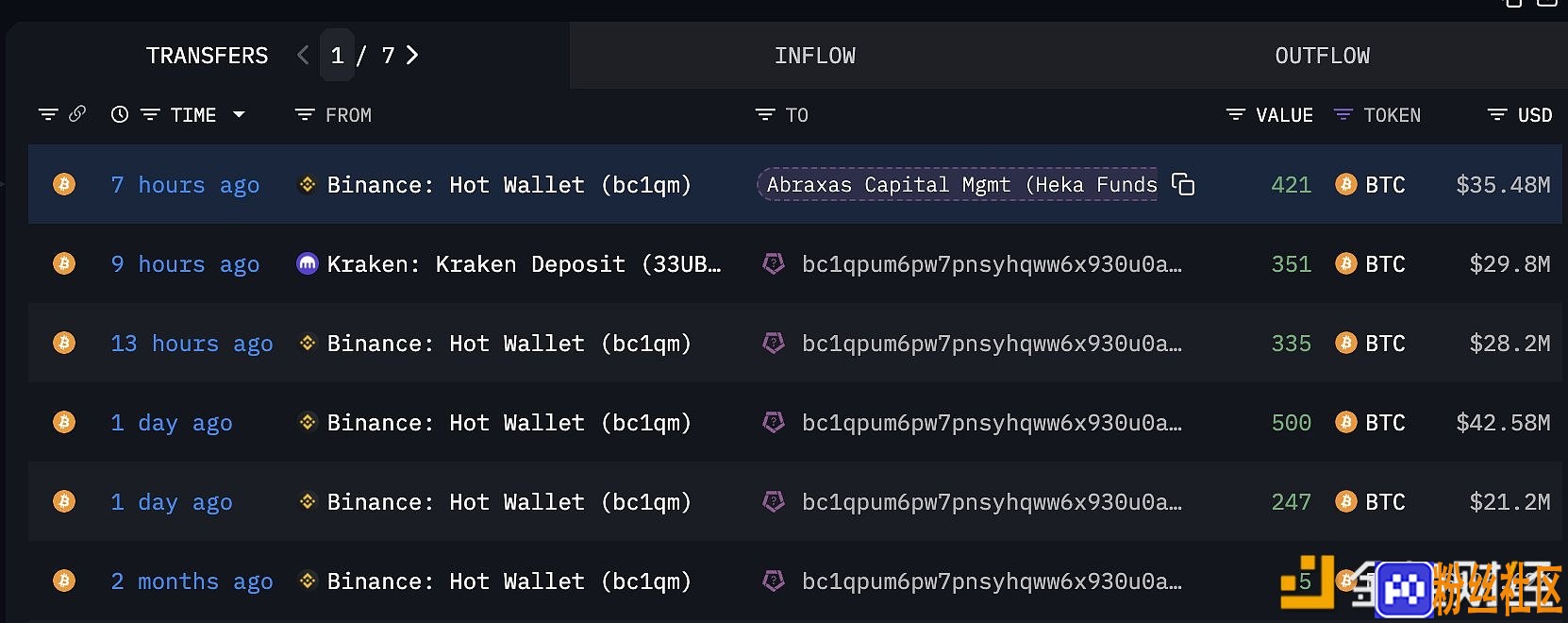The width and height of the screenshot is (1568, 623).
Task: Open the FROM column filter
Action: (305, 114)
